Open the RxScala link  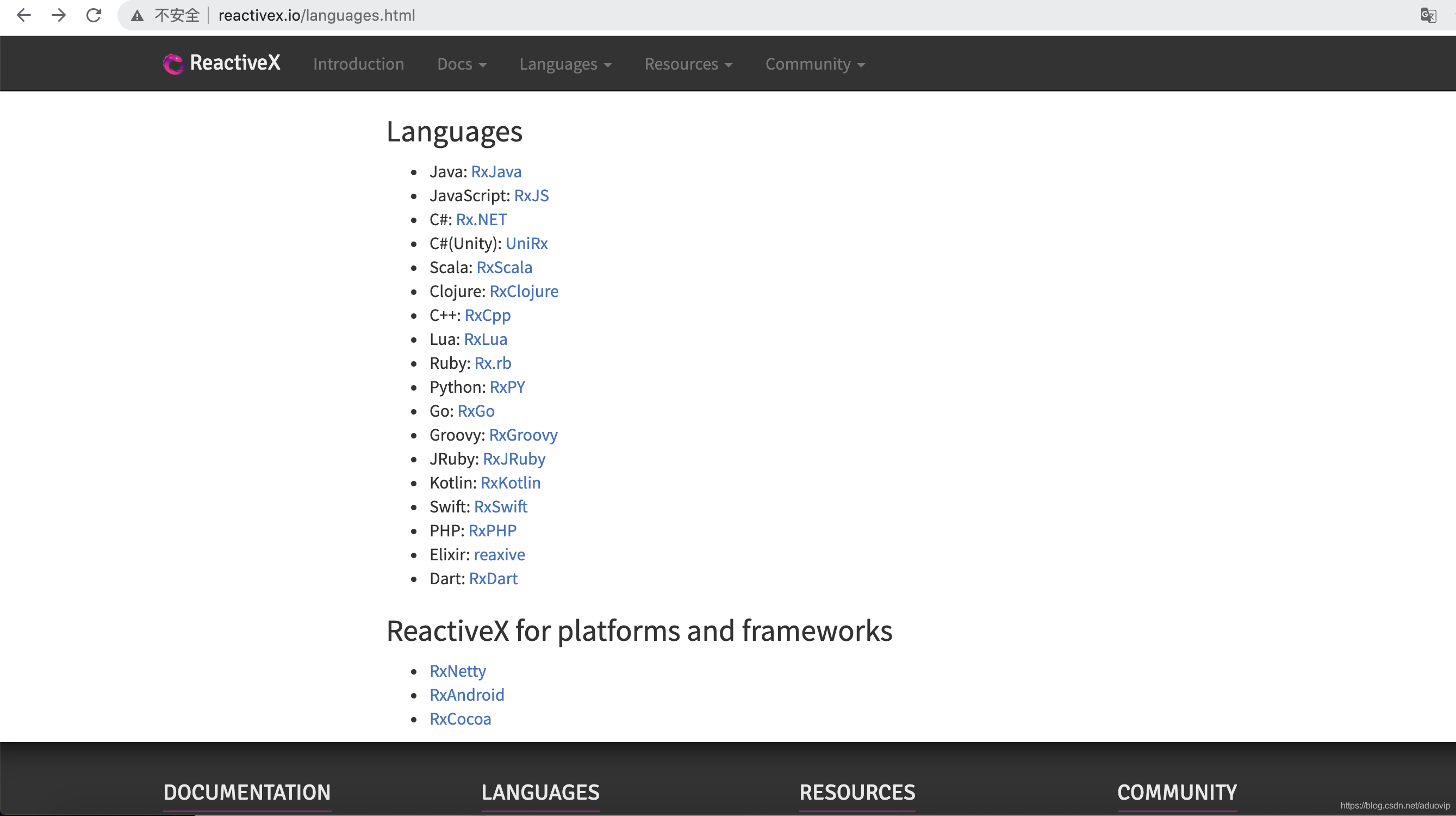pyautogui.click(x=504, y=267)
